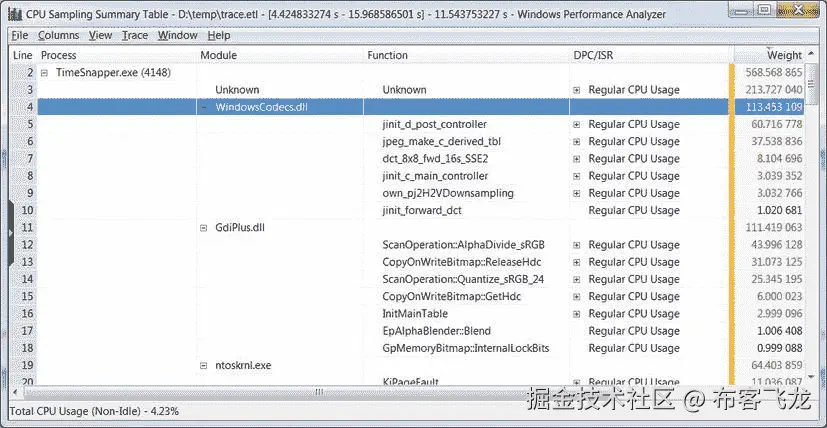The height and width of the screenshot is (428, 827).
Task: Select the GpMemoryBitmap::InternalLockBits function cell
Action: point(466,348)
